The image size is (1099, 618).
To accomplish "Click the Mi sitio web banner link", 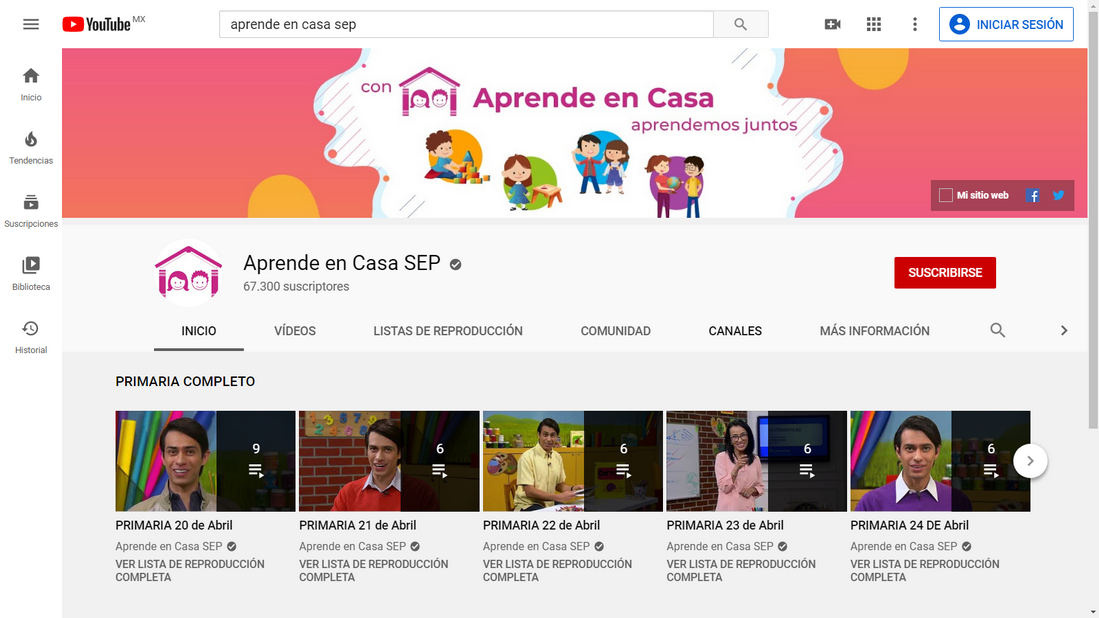I will (975, 195).
